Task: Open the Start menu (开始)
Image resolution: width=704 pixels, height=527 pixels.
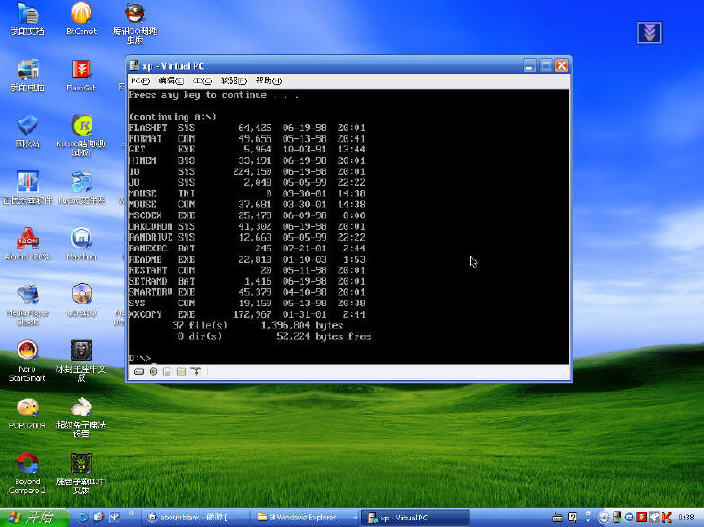Action: click(x=35, y=518)
